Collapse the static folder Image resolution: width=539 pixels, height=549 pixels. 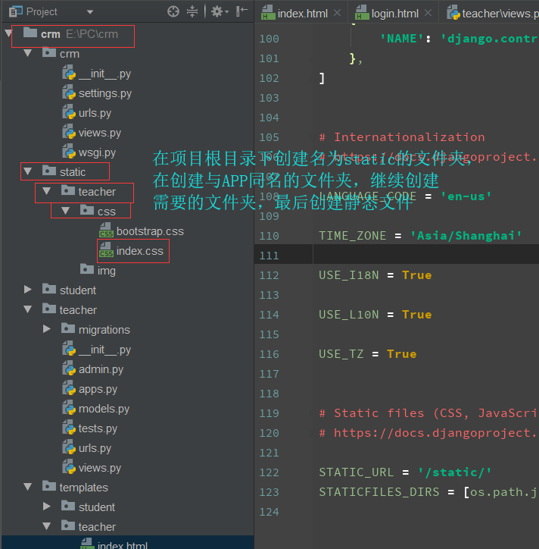tap(28, 172)
